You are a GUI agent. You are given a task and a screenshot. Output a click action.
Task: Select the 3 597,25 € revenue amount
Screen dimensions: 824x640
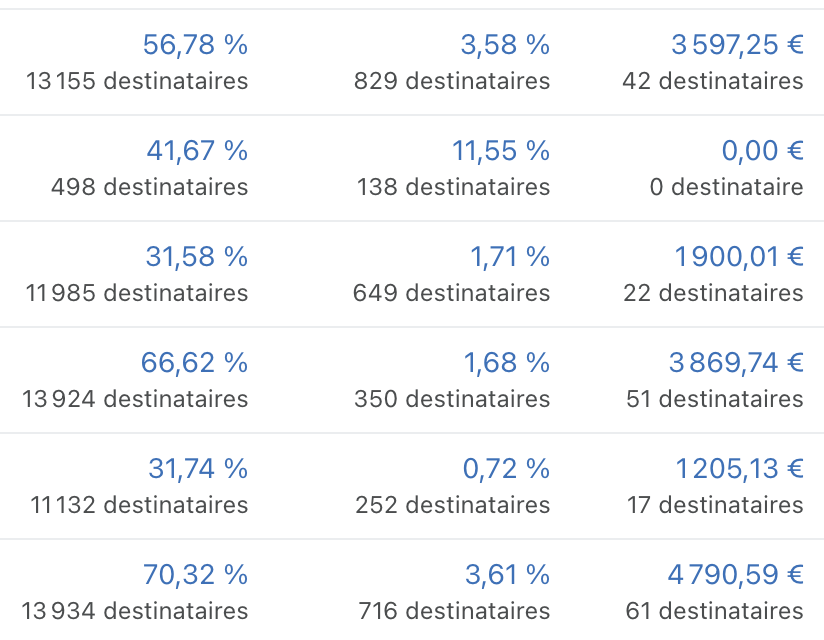(737, 45)
